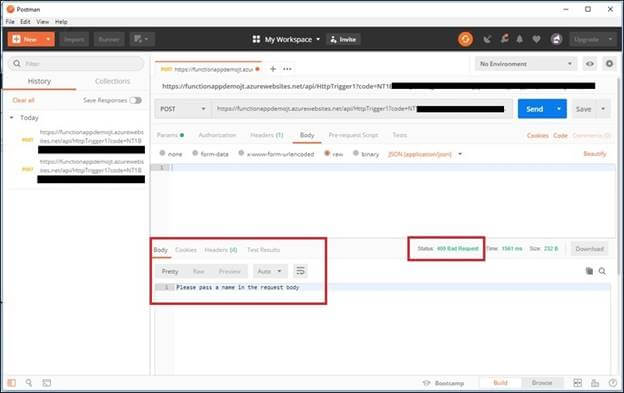
Task: Select the raw body radio
Action: (327, 153)
